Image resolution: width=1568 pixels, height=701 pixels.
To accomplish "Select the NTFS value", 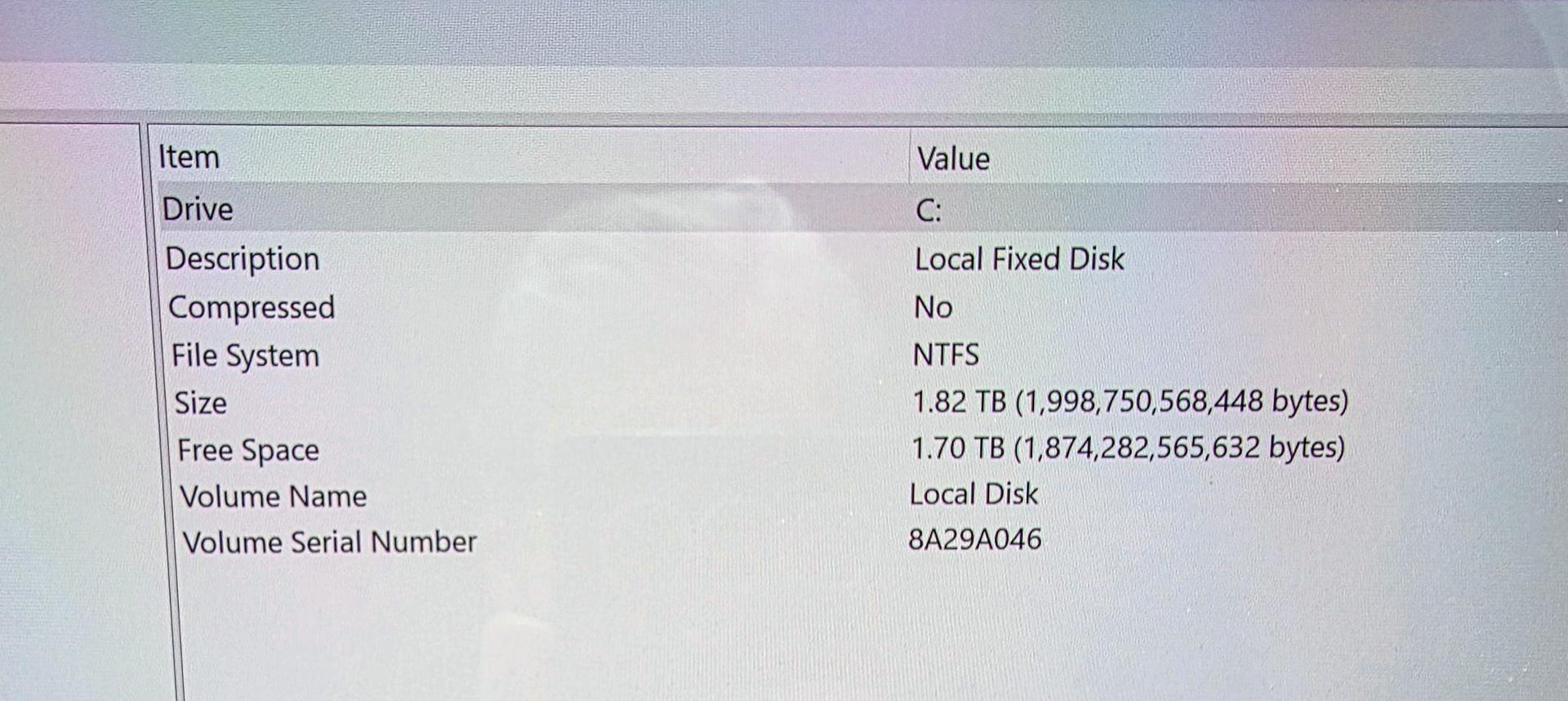I will click(946, 355).
